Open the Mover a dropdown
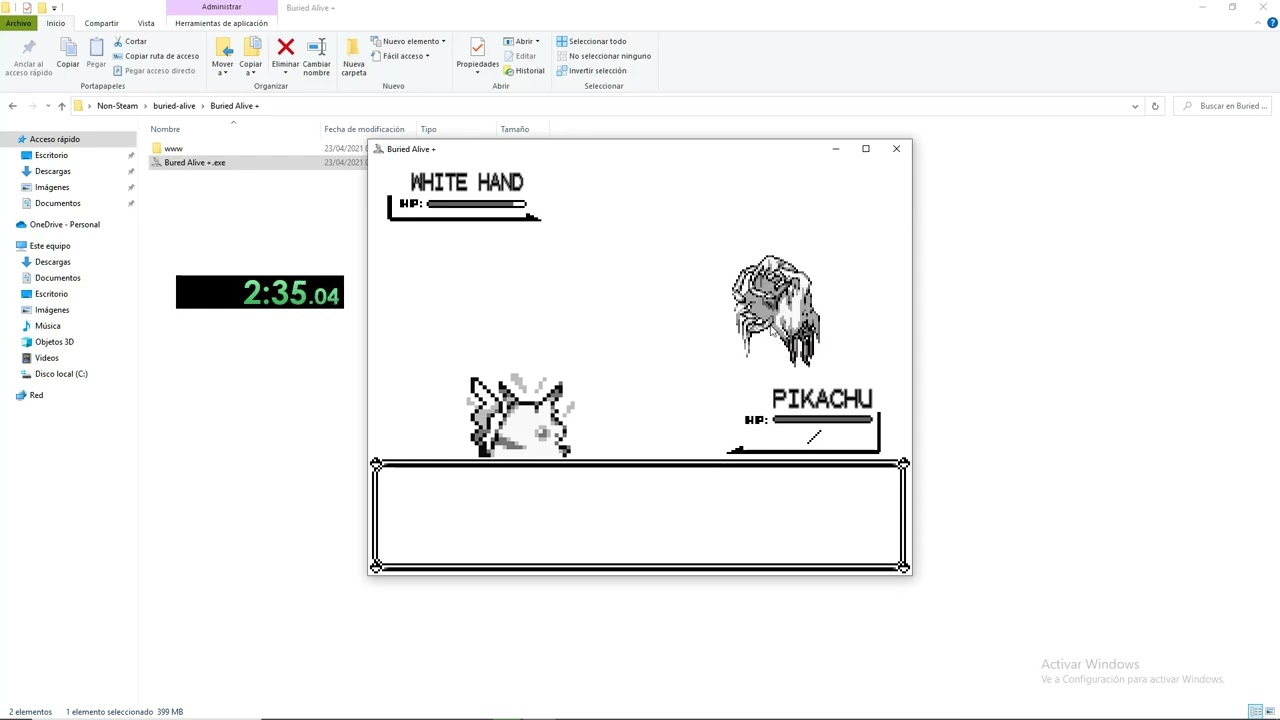1280x720 pixels. (x=223, y=56)
